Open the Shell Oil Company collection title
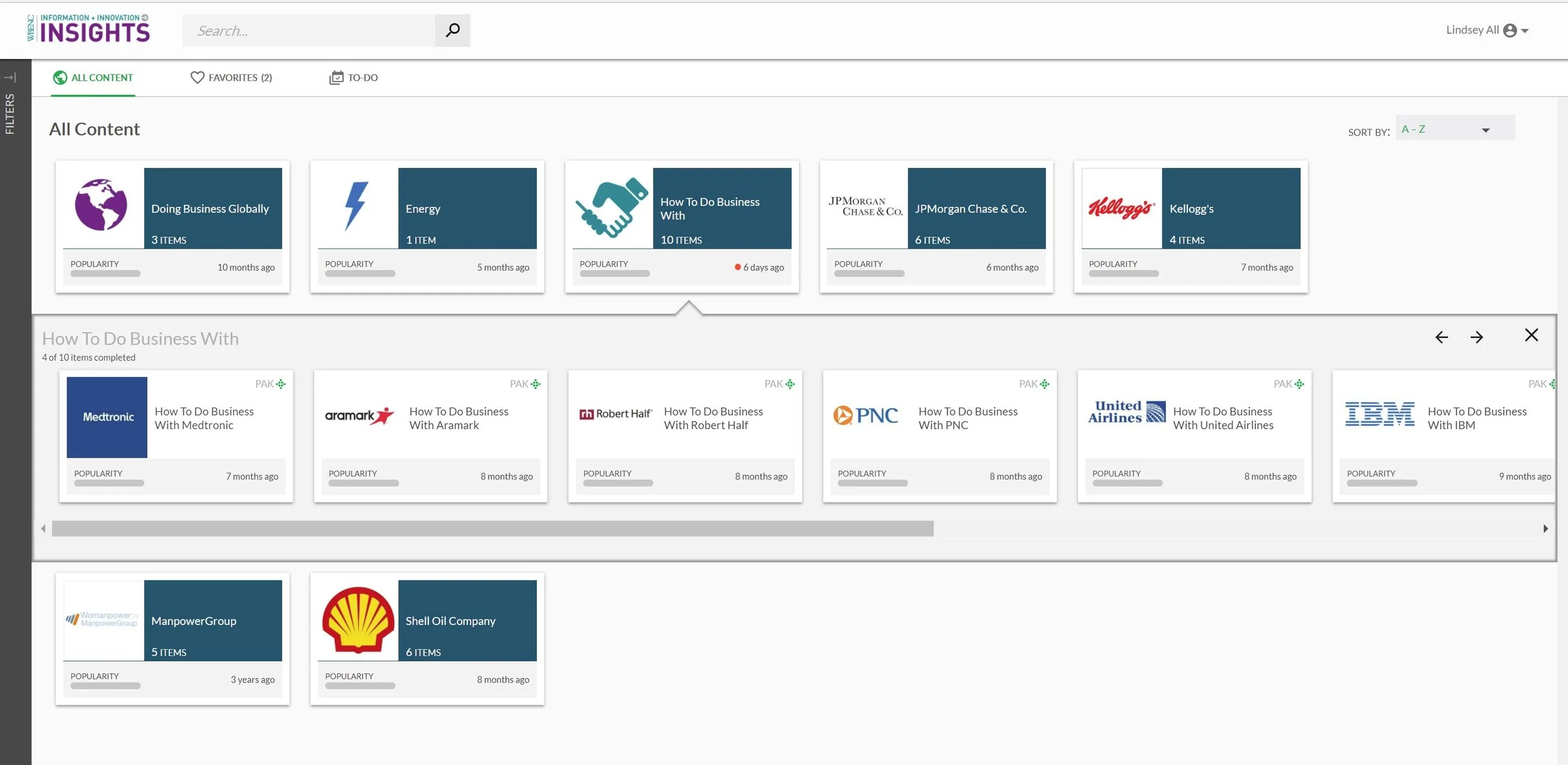The image size is (1568, 765). point(450,621)
